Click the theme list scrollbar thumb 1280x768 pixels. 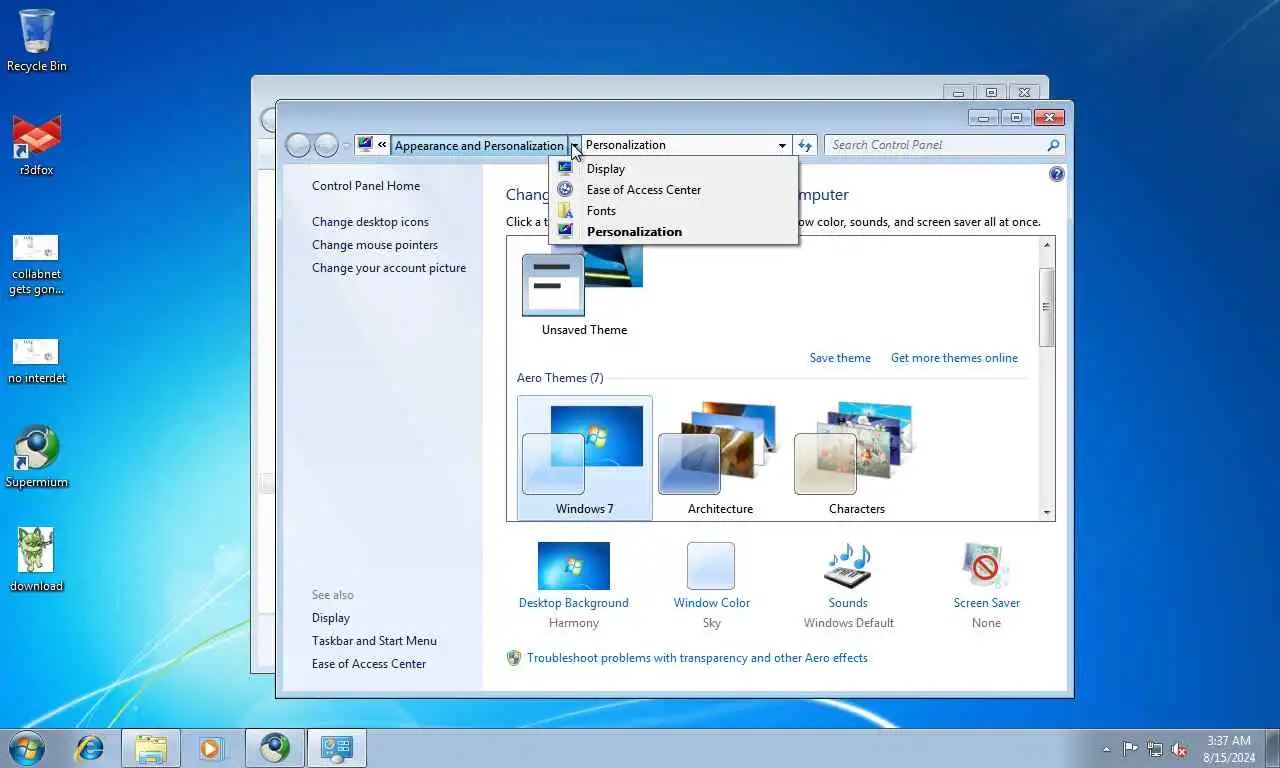[1047, 308]
